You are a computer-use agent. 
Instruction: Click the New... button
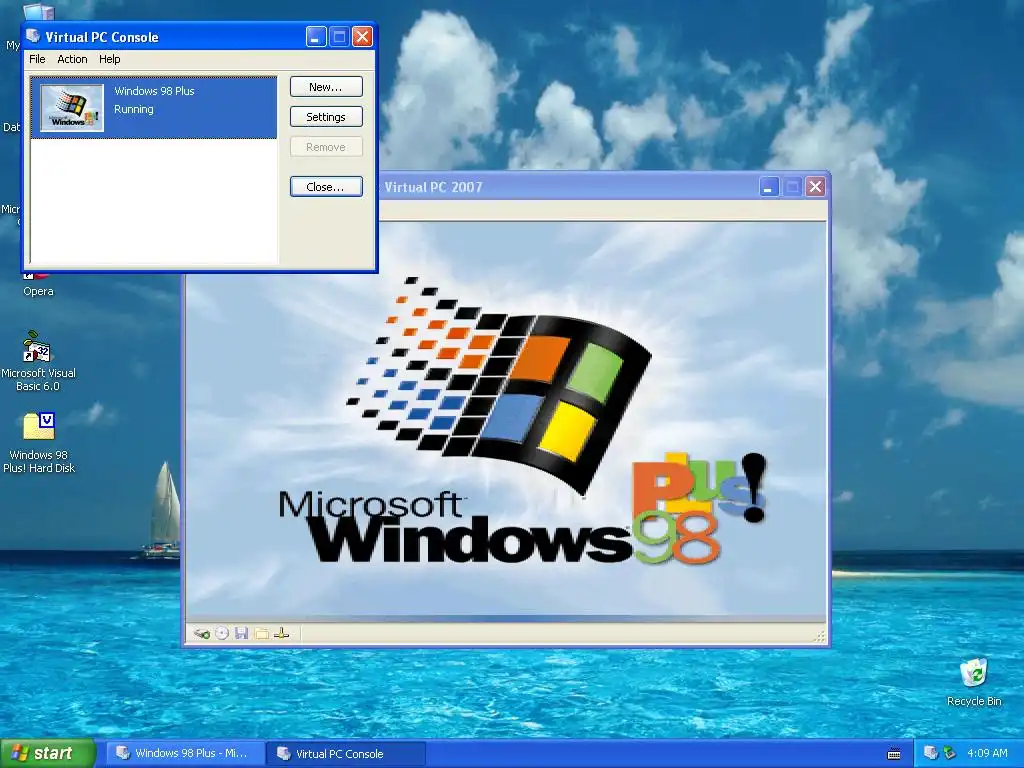[x=326, y=87]
